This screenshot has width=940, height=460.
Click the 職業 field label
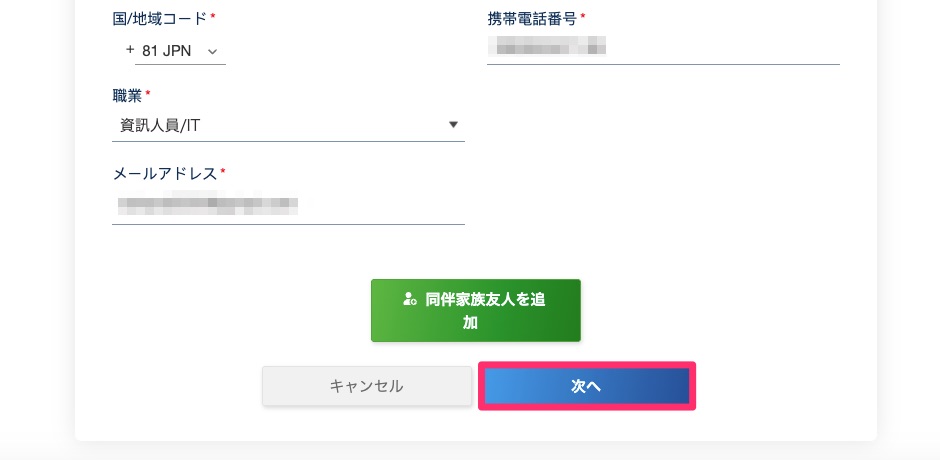click(x=127, y=95)
